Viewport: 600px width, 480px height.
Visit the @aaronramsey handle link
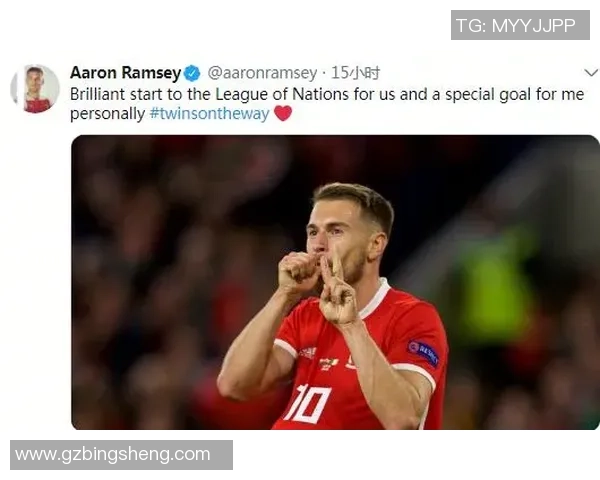[262, 73]
